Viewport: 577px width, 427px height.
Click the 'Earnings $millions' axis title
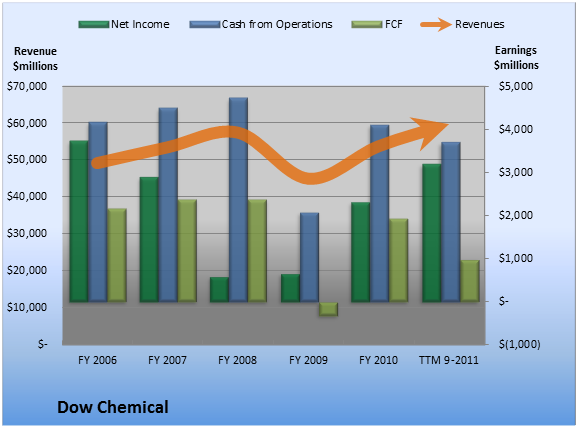[516, 58]
